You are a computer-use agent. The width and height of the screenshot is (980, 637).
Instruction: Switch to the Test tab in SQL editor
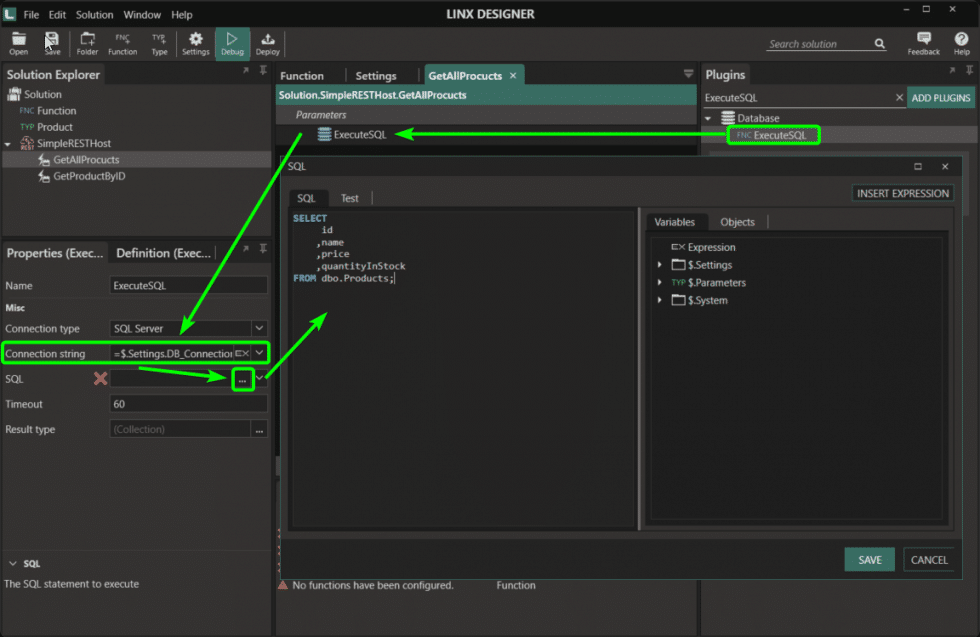click(x=349, y=198)
